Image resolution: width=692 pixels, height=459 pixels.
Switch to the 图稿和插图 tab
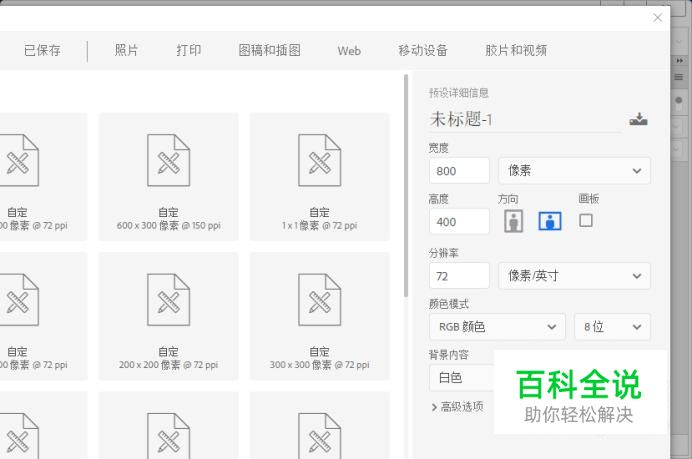pyautogui.click(x=269, y=50)
